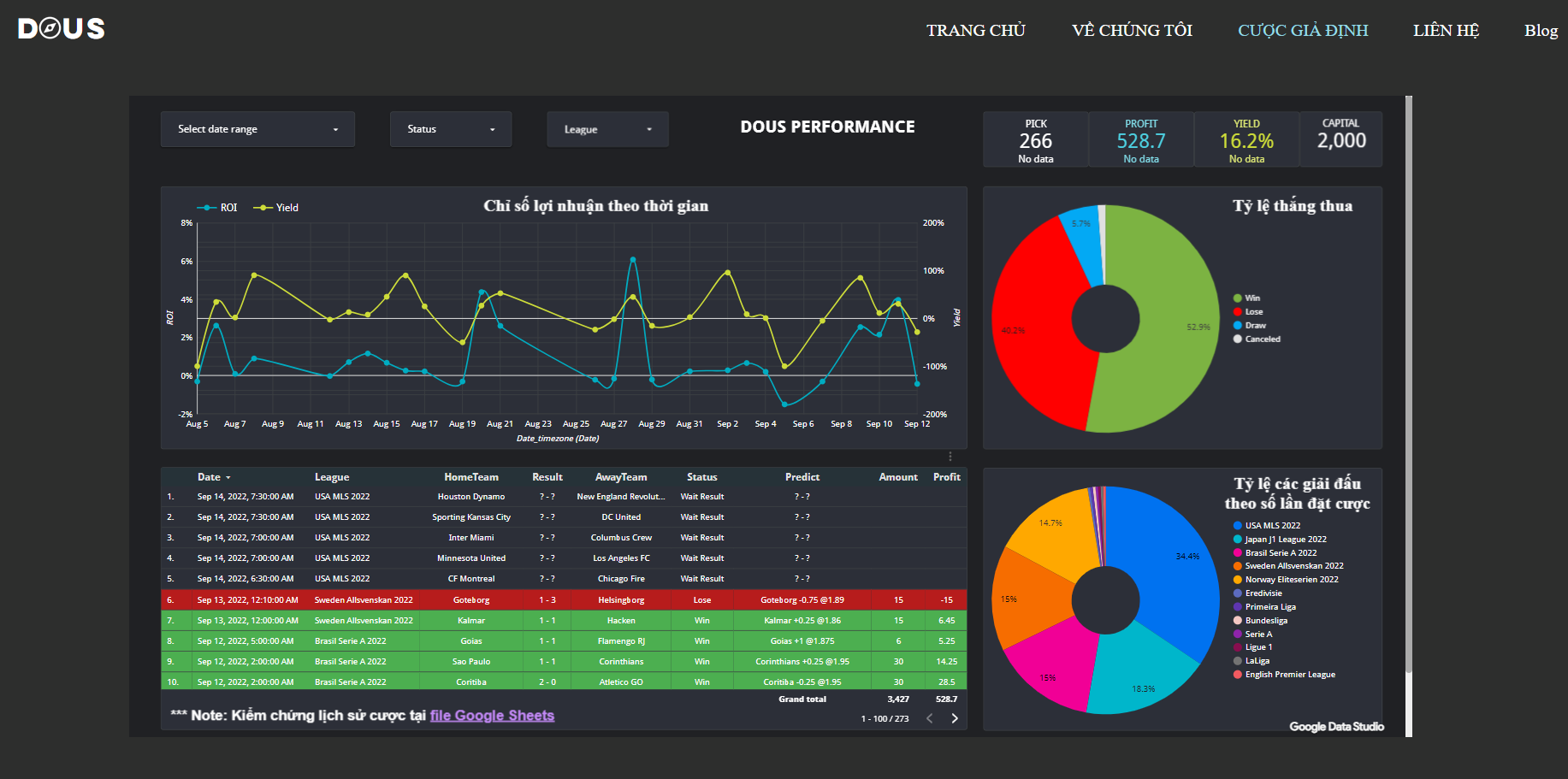Image resolution: width=1568 pixels, height=779 pixels.
Task: Select Sweden Allsvenskan 2022 legend entry
Action: coord(1288,566)
